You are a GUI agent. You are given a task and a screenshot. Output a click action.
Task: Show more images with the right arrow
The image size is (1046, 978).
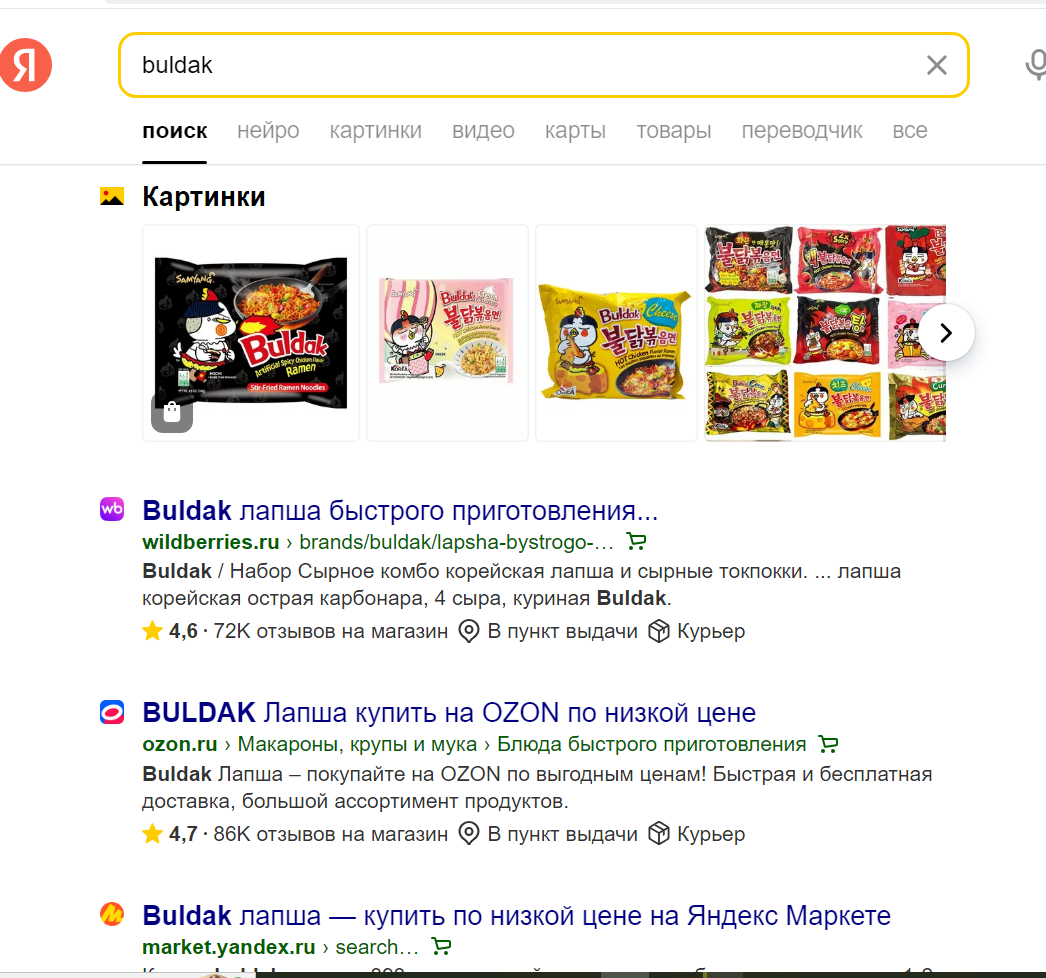pyautogui.click(x=946, y=333)
